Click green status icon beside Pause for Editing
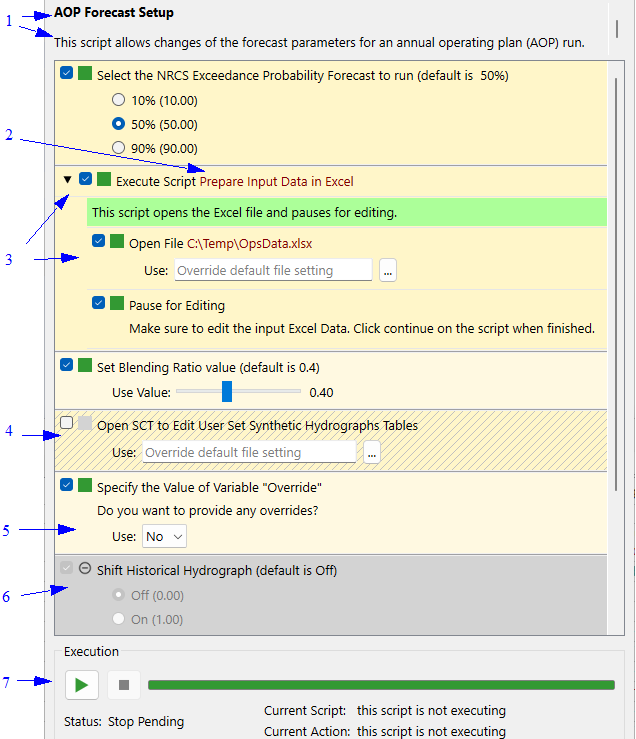636x739 pixels. [x=117, y=304]
